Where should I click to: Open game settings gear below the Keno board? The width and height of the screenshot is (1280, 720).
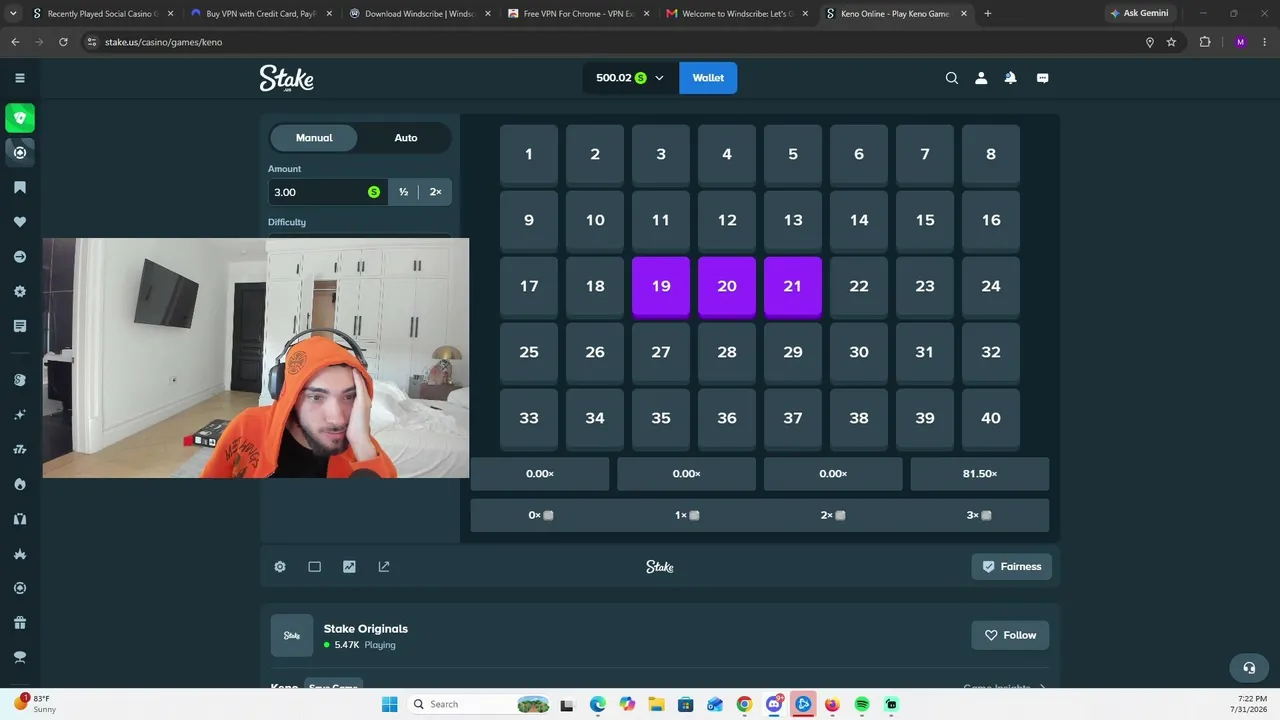(280, 567)
